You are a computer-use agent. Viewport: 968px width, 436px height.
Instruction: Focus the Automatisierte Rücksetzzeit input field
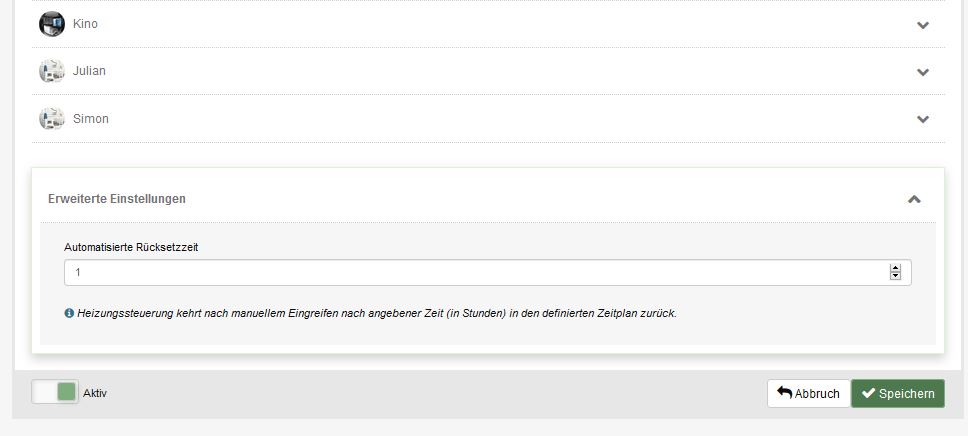488,272
